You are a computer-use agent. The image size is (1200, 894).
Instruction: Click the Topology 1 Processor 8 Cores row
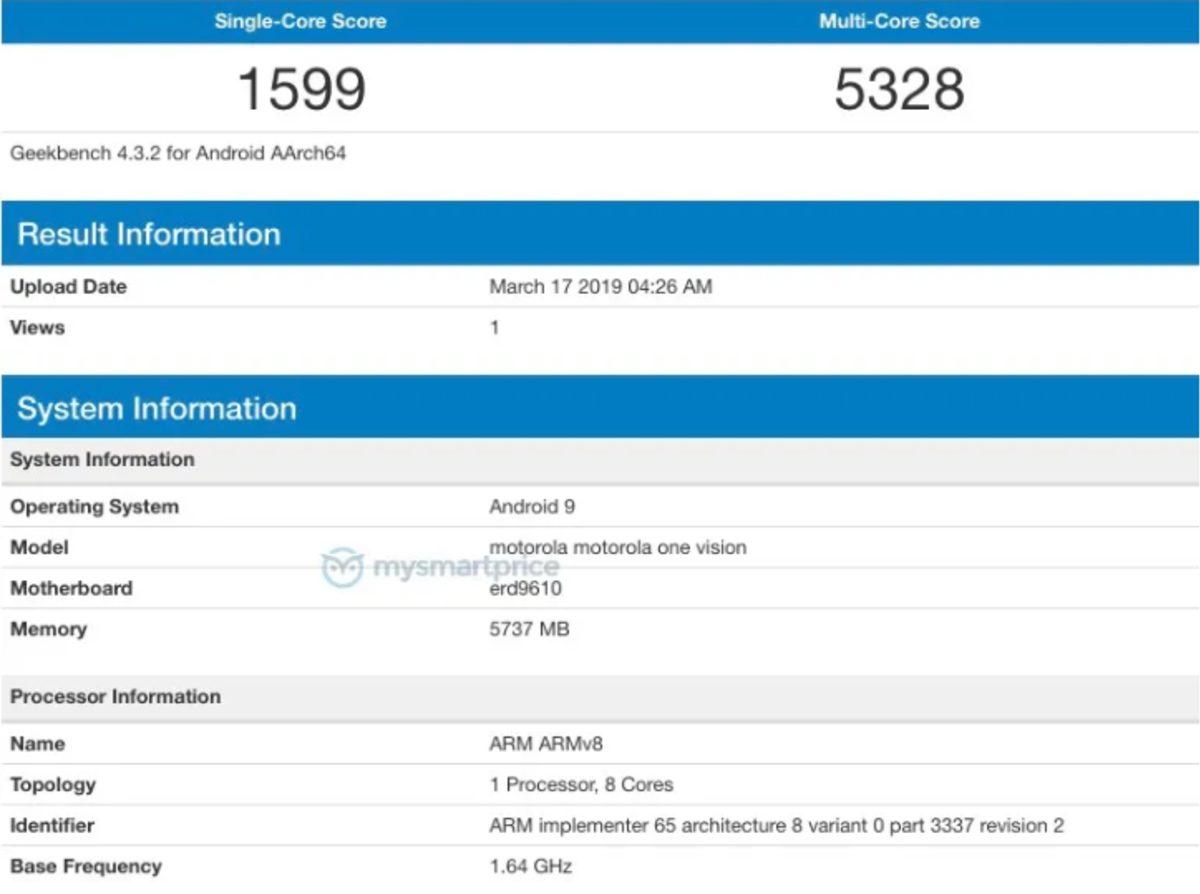coord(580,784)
